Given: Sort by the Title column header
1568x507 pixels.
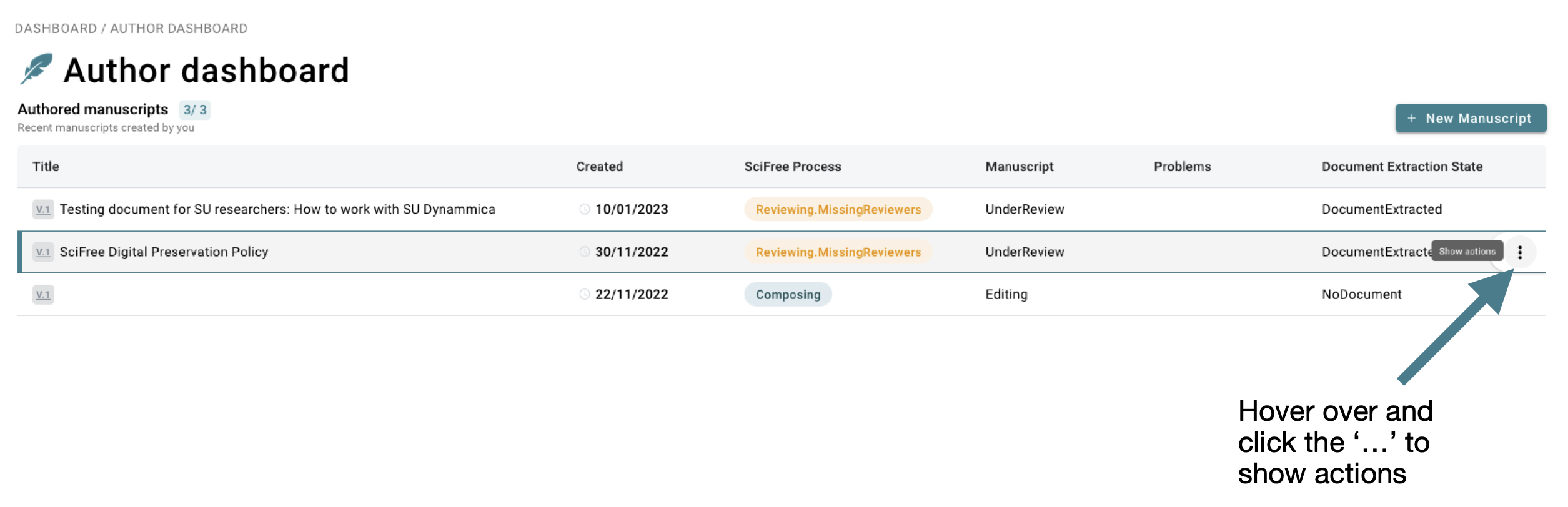Looking at the screenshot, I should click(x=46, y=167).
